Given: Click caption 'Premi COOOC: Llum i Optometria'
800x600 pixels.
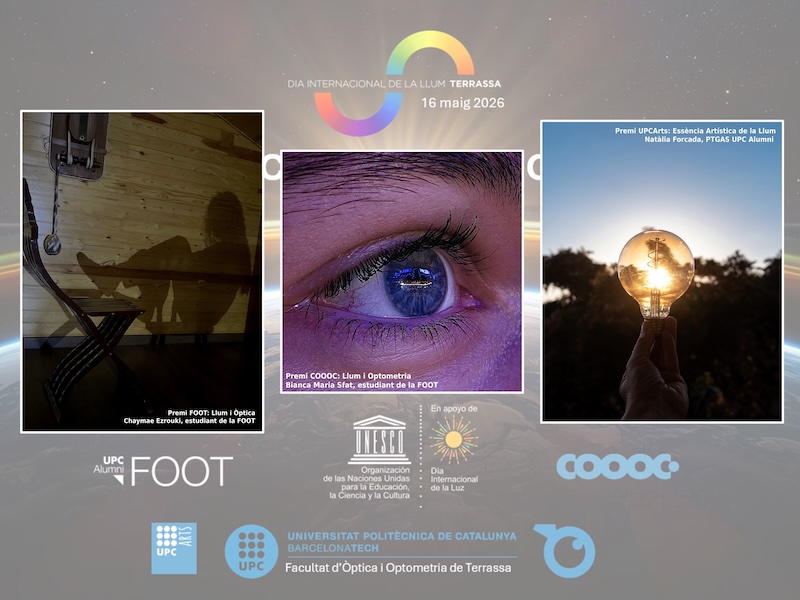Looking at the screenshot, I should tap(348, 376).
